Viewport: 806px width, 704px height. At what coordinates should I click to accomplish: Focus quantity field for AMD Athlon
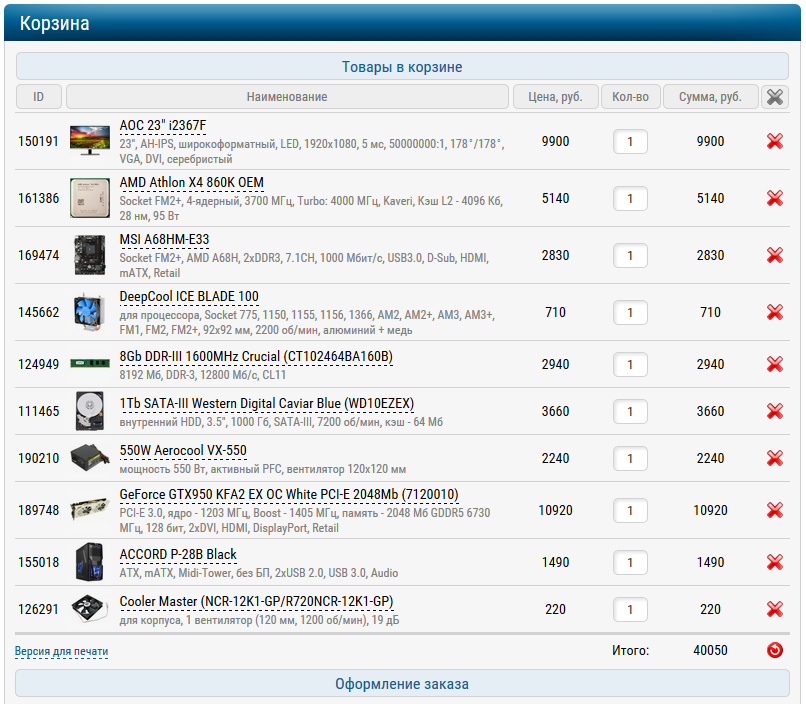pos(630,199)
